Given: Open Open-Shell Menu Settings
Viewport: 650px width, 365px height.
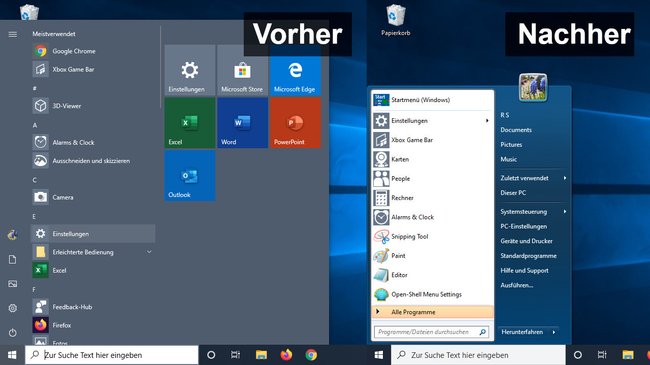Looking at the screenshot, I should pyautogui.click(x=432, y=294).
